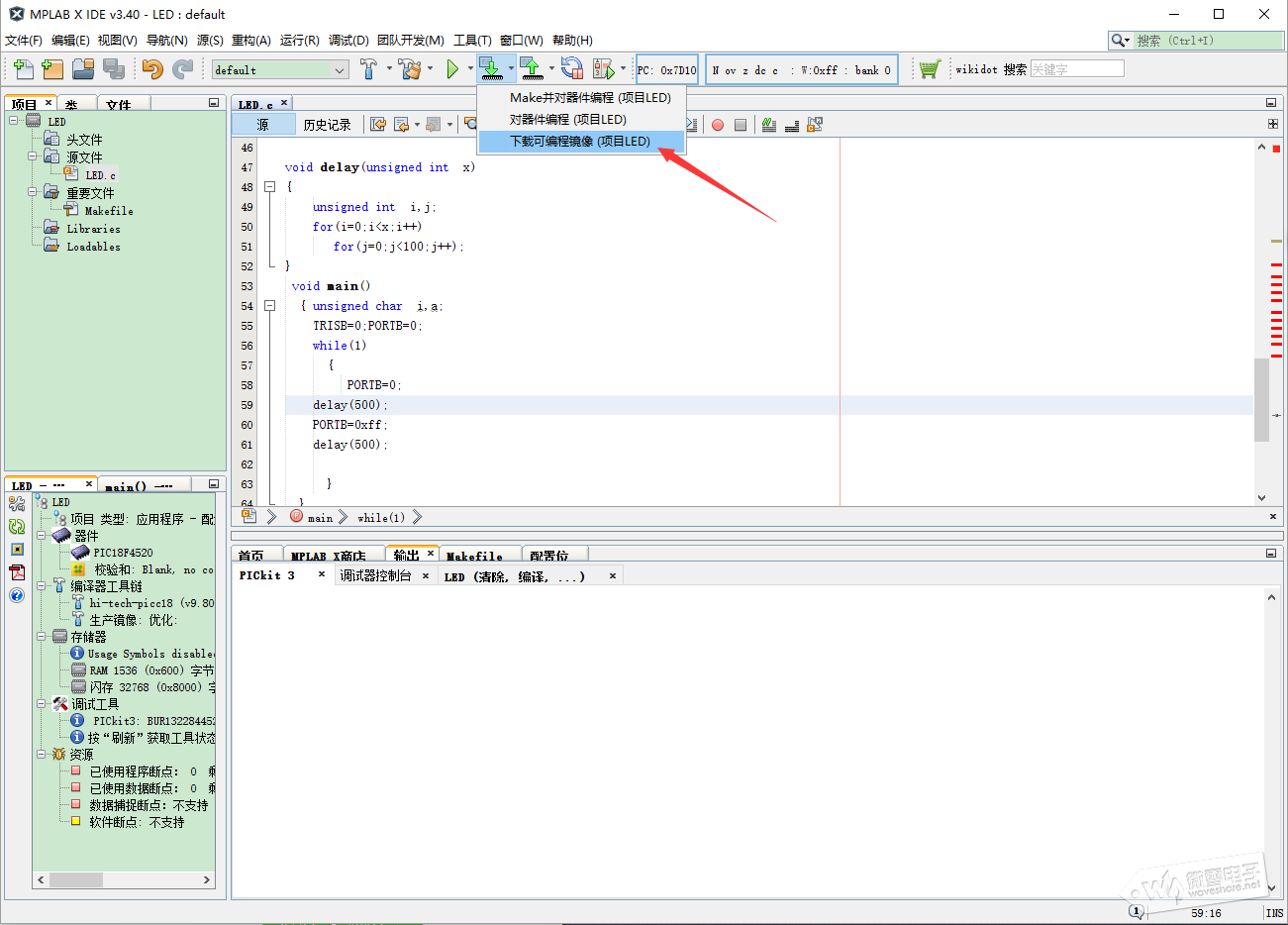This screenshot has height=925, width=1288.
Task: Open the 调试(D) menu
Action: click(x=348, y=41)
